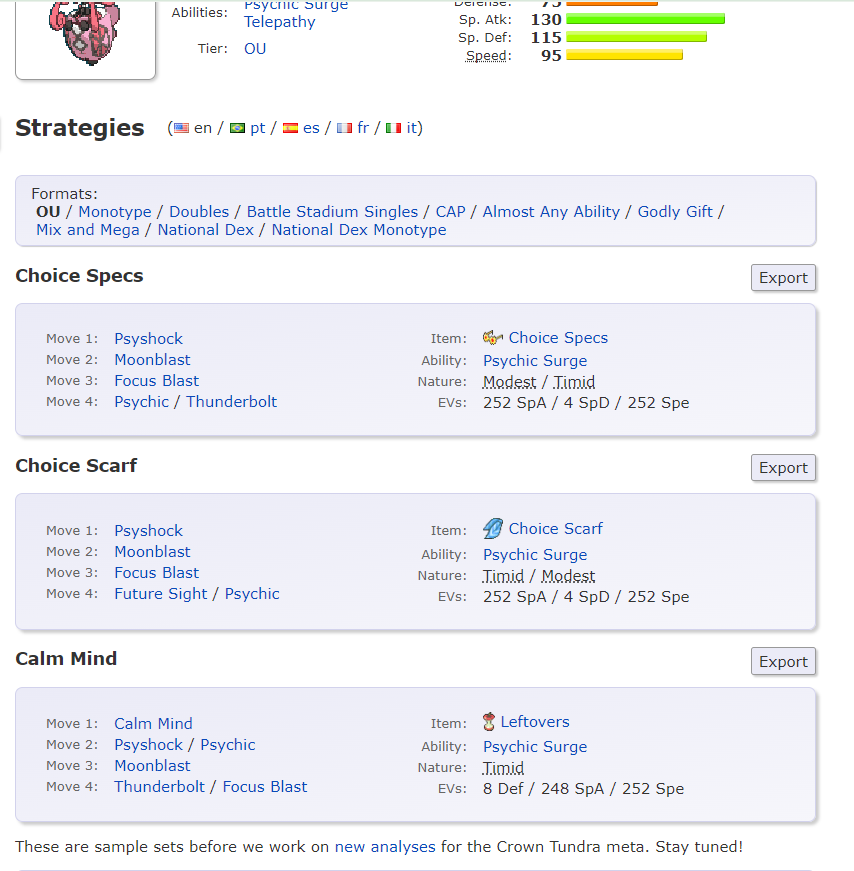Export the Calm Mind set
Viewport: 854px width, 871px height.
[x=783, y=661]
